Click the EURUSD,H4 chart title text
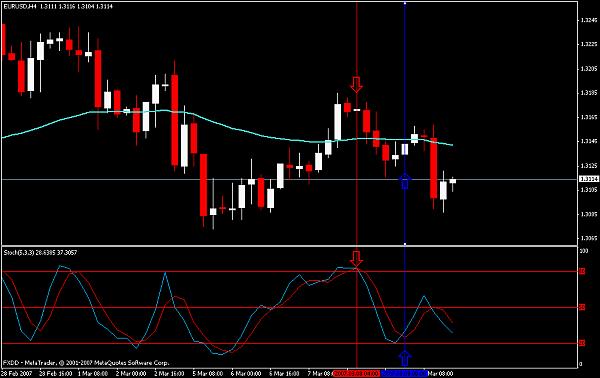The height and width of the screenshot is (378, 600). 21,7
